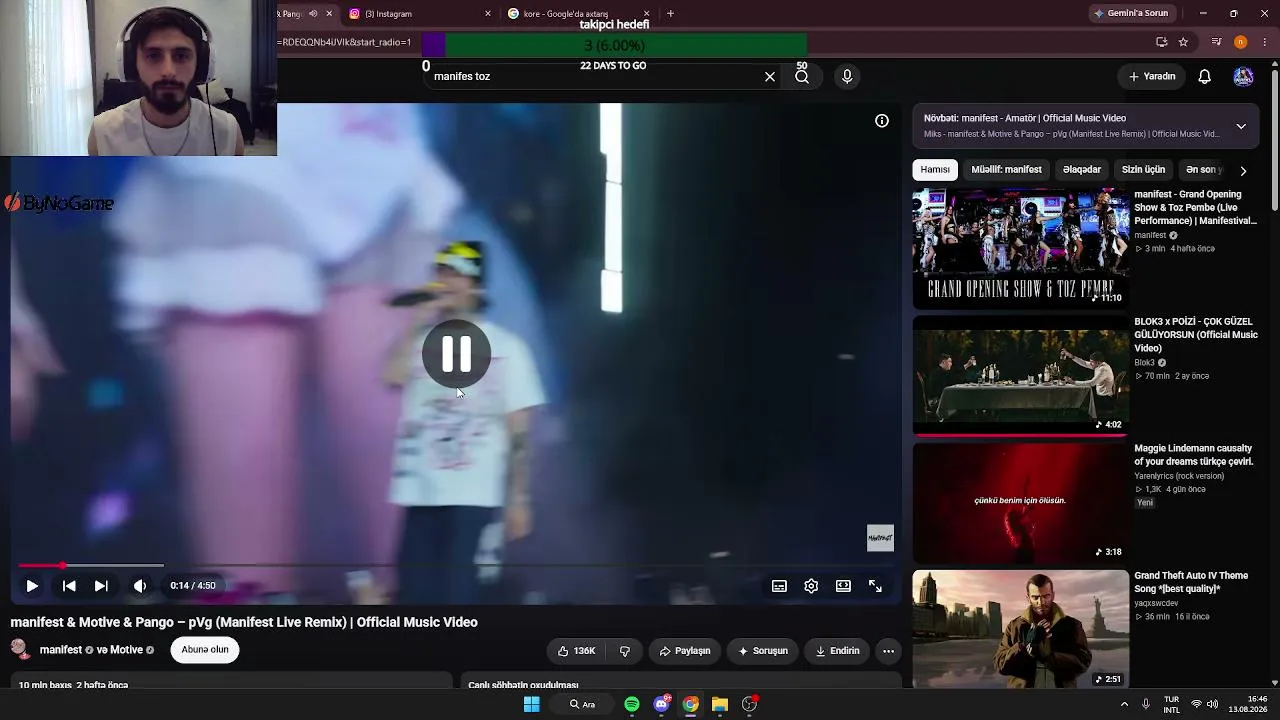Switch the player to theater mode

click(x=843, y=586)
